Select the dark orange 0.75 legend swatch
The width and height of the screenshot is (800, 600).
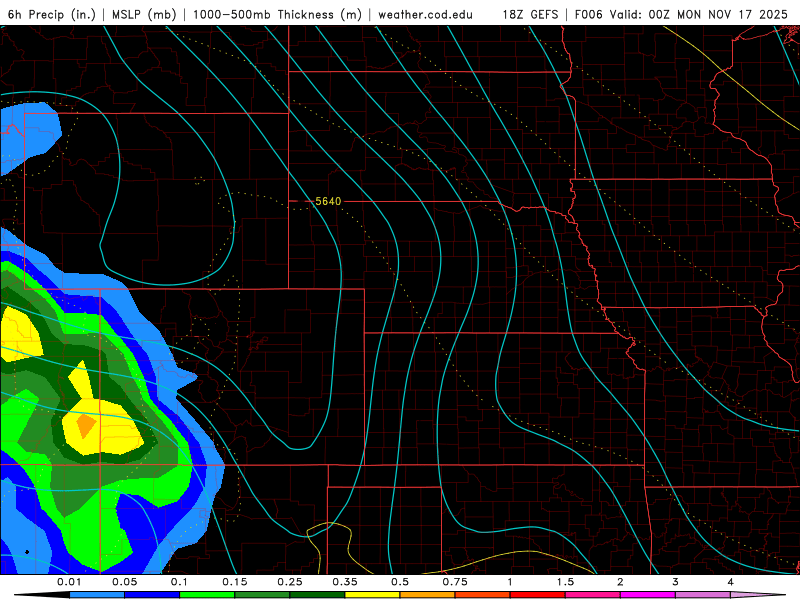pos(483,595)
